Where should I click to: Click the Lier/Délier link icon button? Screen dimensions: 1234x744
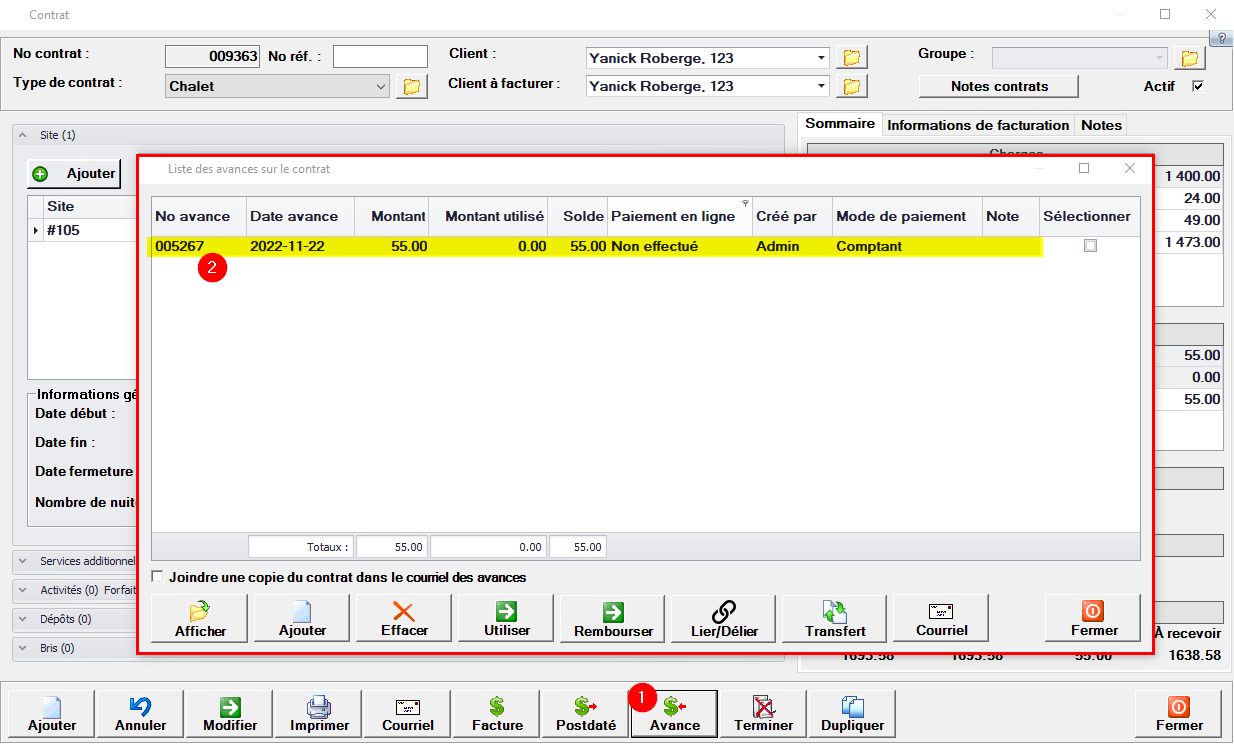click(x=724, y=619)
